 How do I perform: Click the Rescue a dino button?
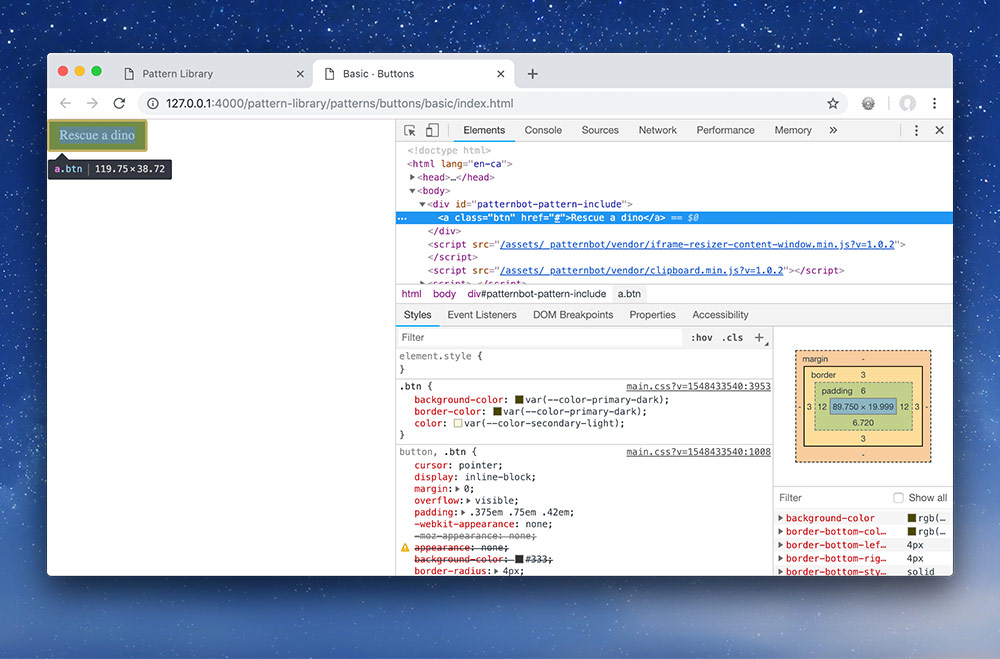[97, 135]
